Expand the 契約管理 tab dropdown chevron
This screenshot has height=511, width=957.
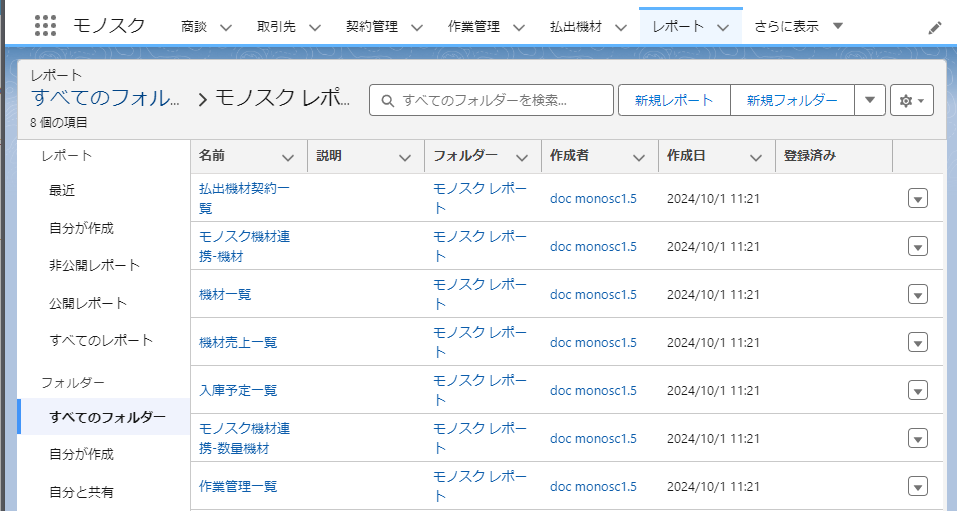[x=416, y=27]
